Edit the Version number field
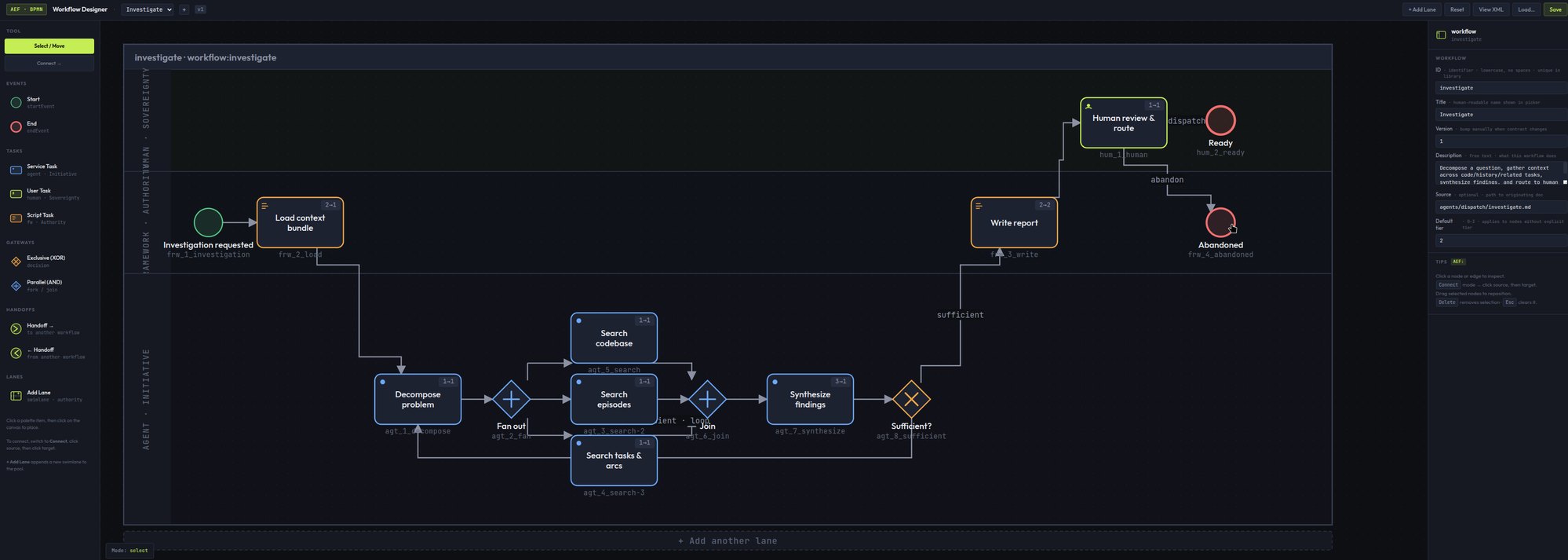1568x560 pixels. pyautogui.click(x=1501, y=141)
